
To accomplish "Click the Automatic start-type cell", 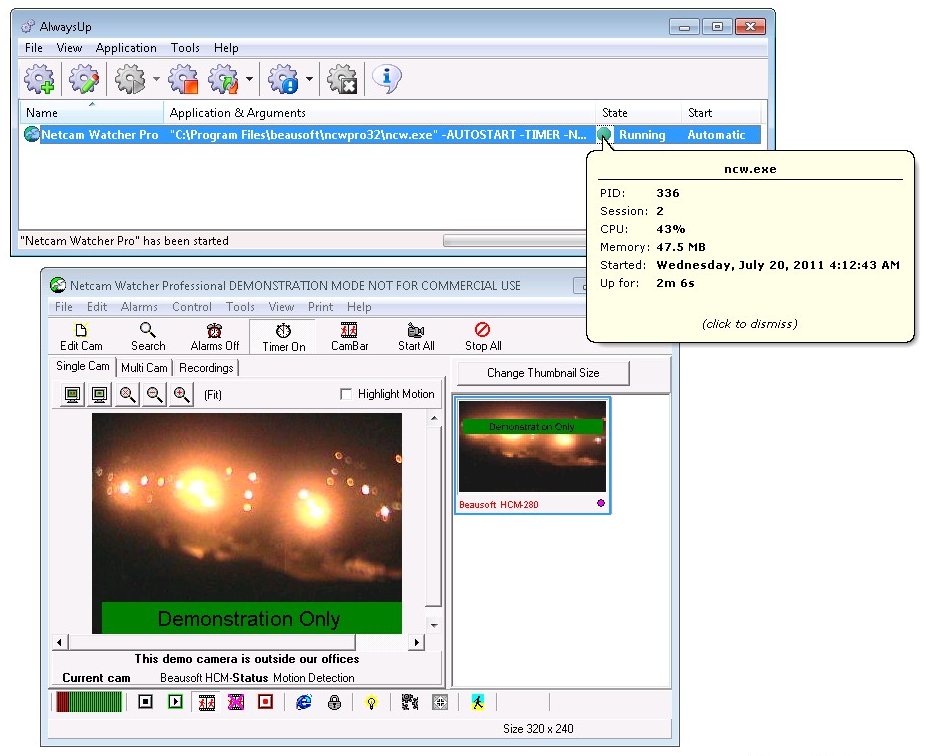I will click(x=716, y=134).
